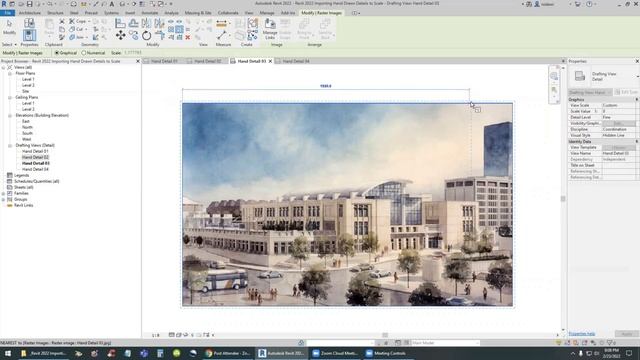
Task: Click the Apply button in Properties
Action: (627, 334)
